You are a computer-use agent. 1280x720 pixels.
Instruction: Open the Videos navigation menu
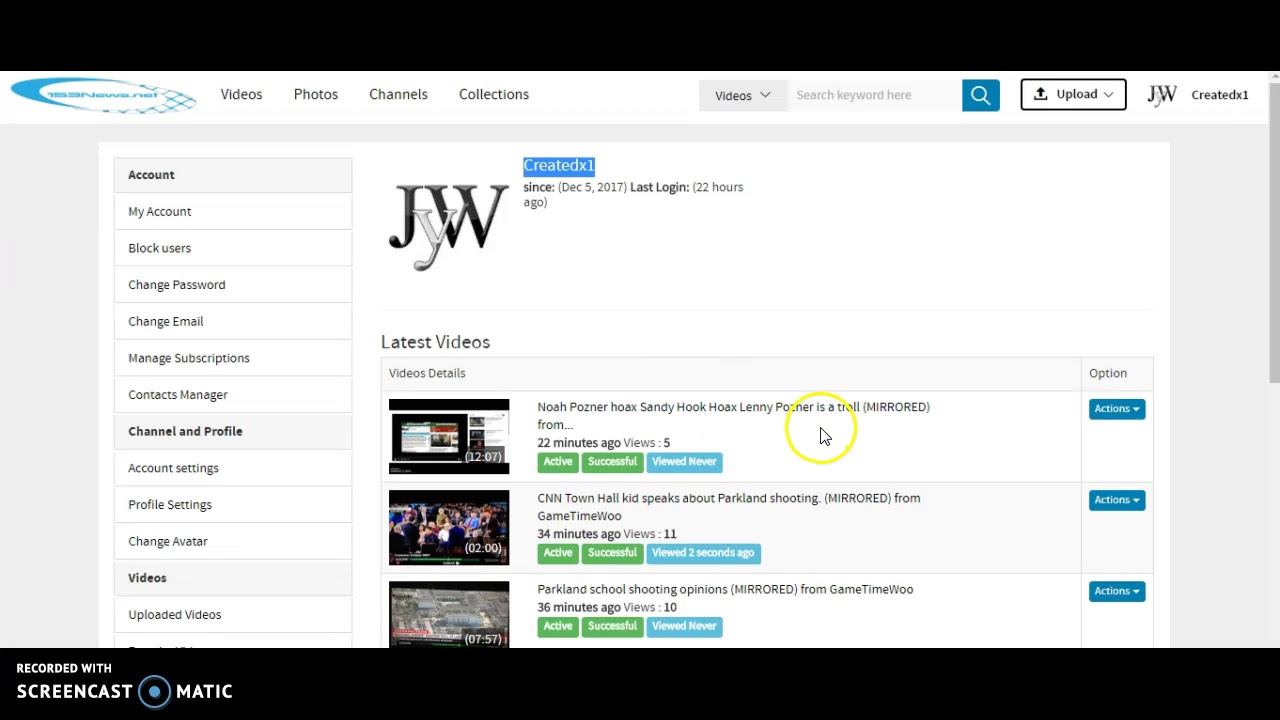pyautogui.click(x=241, y=94)
